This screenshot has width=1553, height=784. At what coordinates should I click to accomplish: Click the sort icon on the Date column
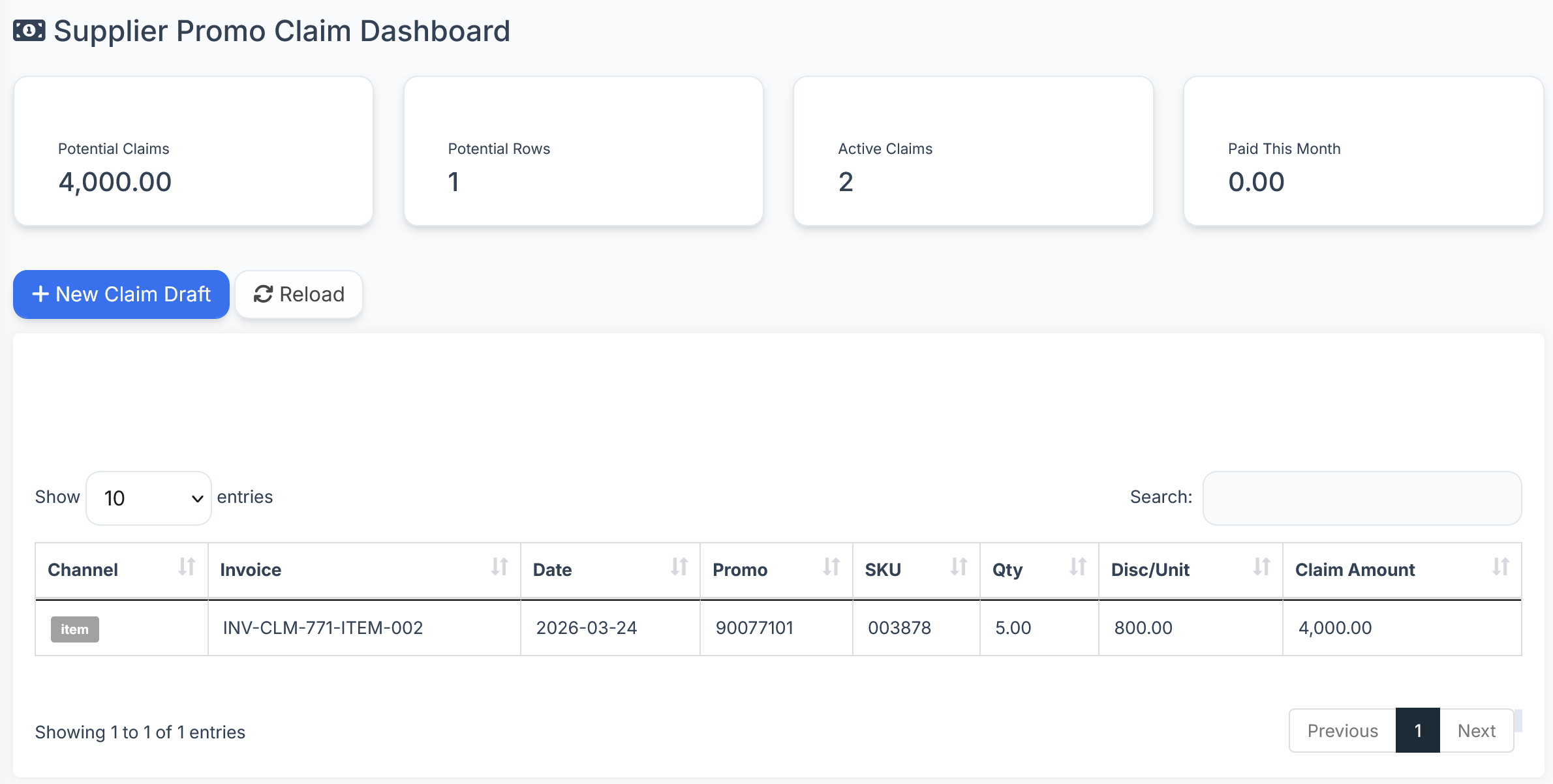point(680,567)
